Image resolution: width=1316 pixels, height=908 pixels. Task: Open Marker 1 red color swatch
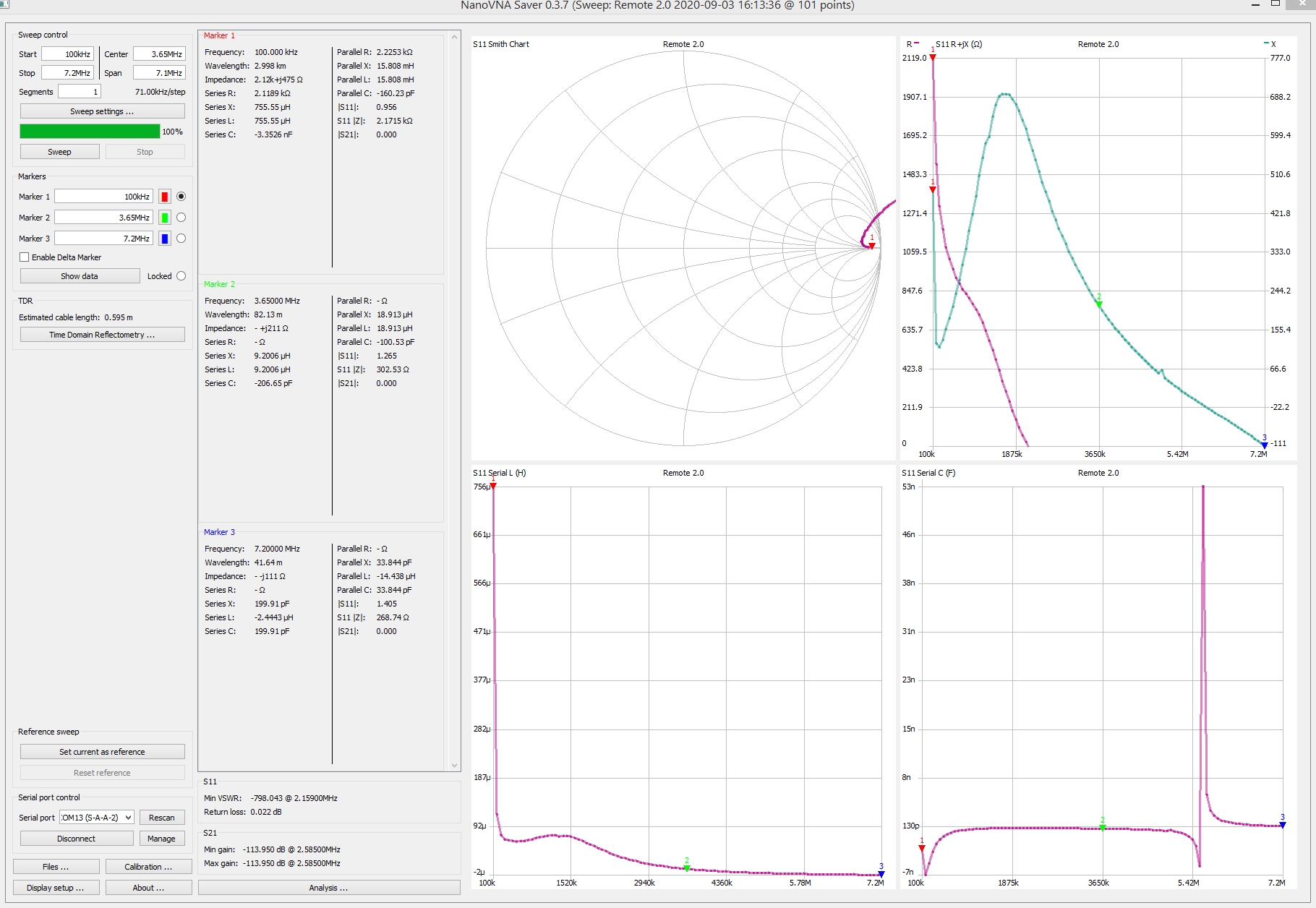point(165,197)
